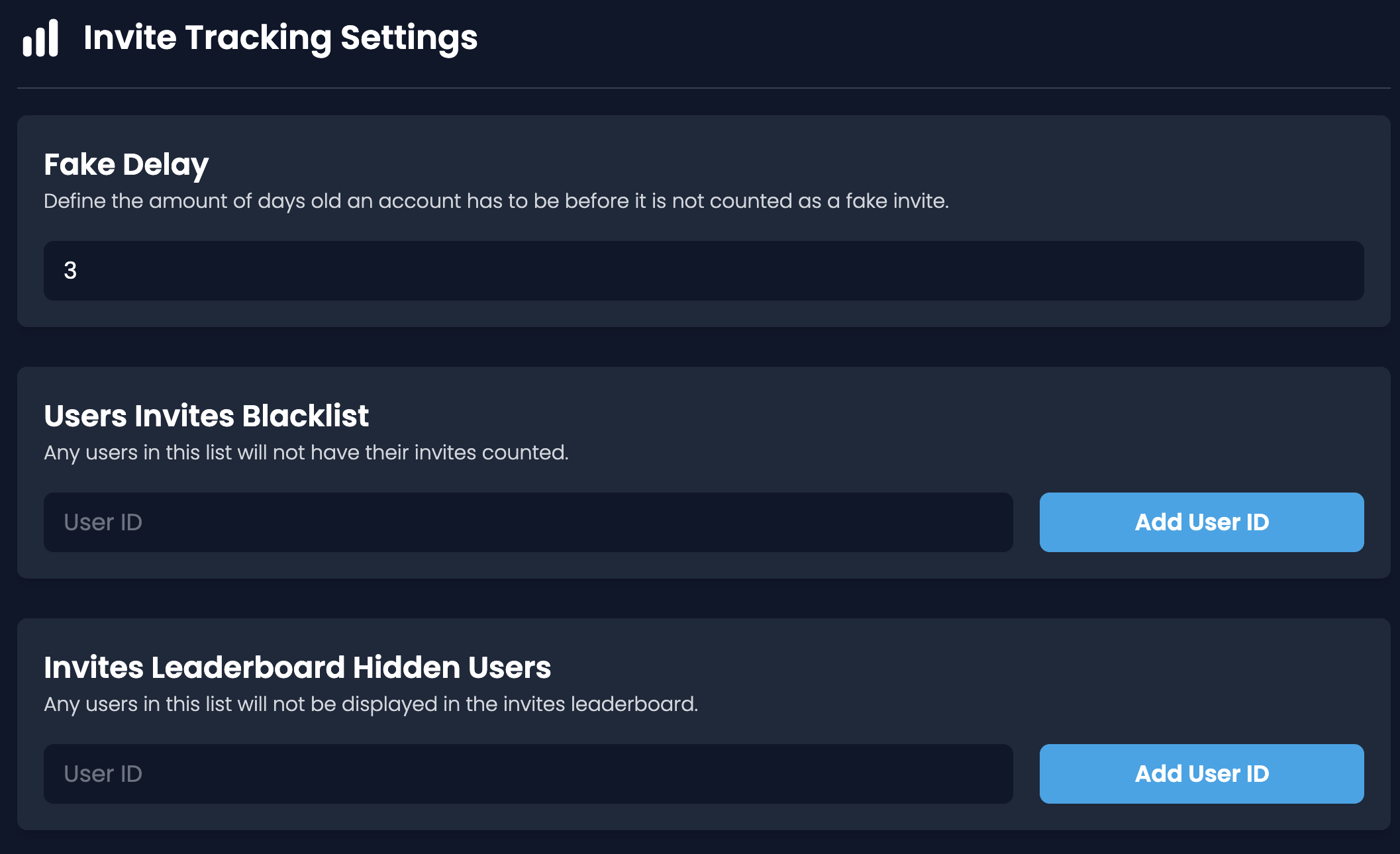Click the Invite Tracking Settings page title

(x=280, y=38)
